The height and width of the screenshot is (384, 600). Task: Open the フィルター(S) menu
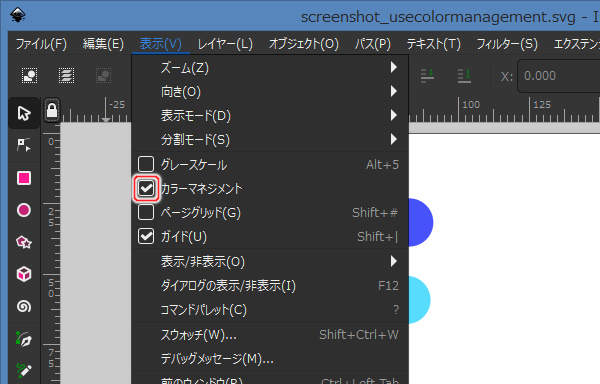507,44
